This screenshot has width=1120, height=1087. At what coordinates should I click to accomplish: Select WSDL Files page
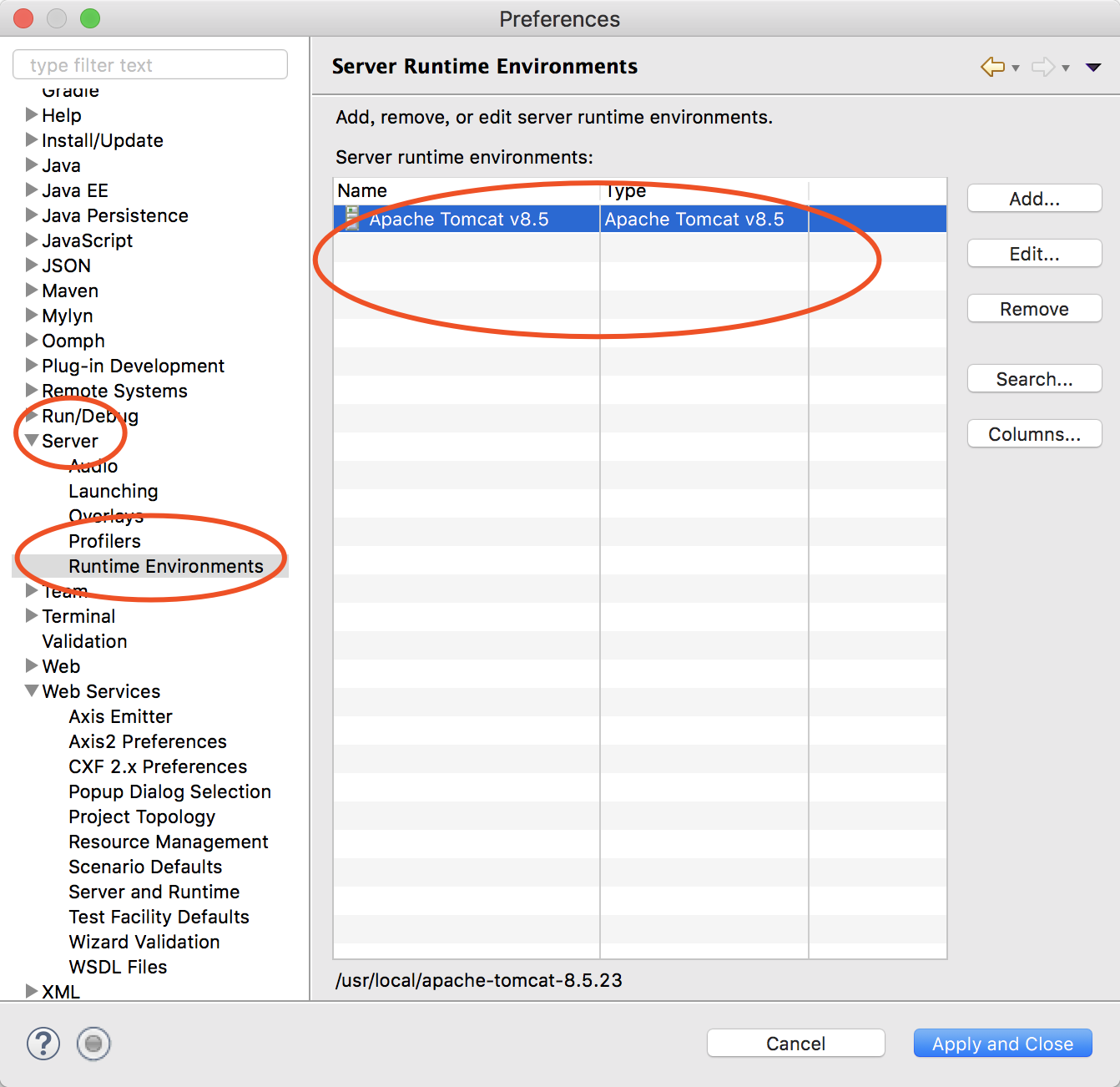[x=119, y=967]
